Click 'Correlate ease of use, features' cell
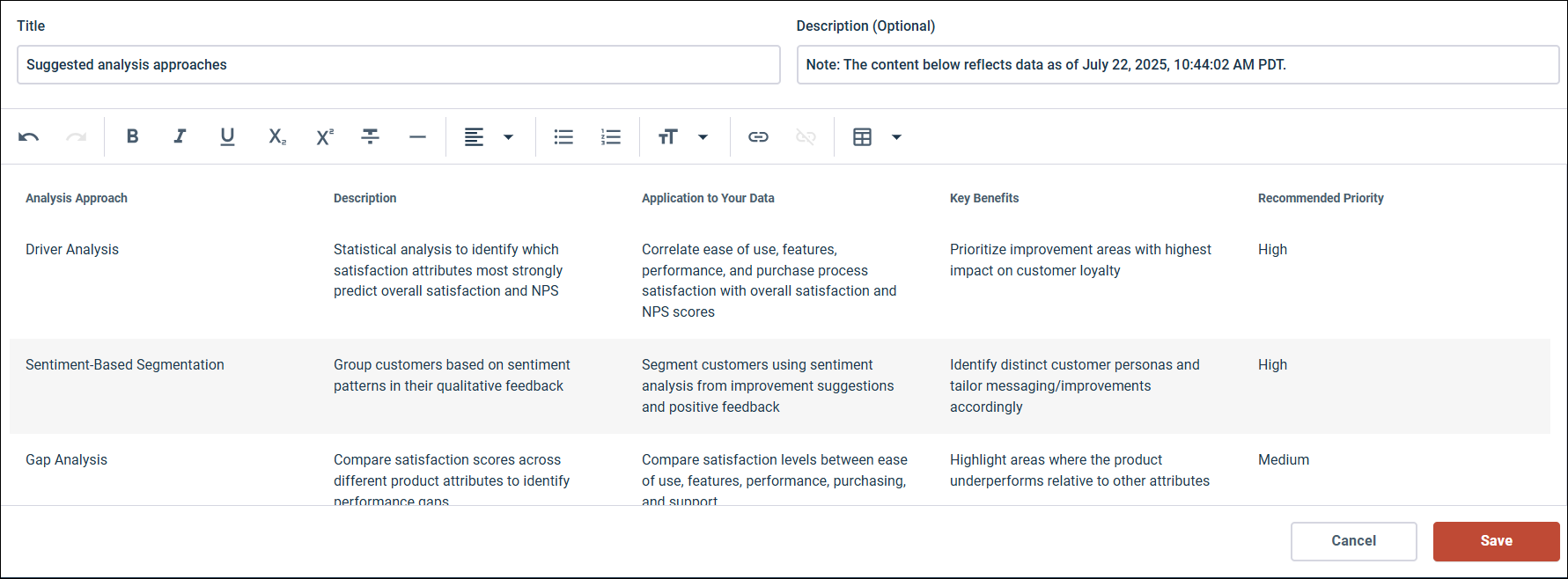 [769, 281]
